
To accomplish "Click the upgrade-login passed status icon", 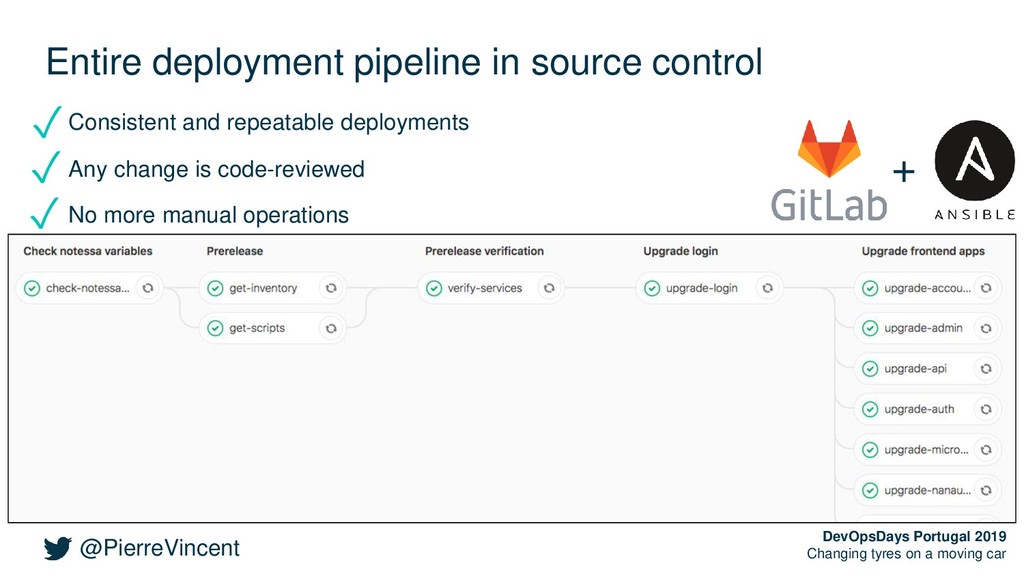I will pyautogui.click(x=652, y=289).
